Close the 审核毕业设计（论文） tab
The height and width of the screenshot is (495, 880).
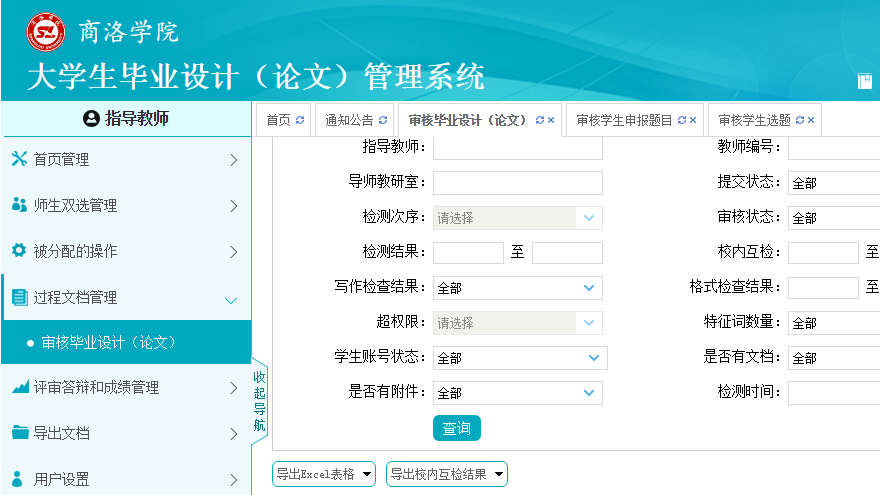(551, 120)
